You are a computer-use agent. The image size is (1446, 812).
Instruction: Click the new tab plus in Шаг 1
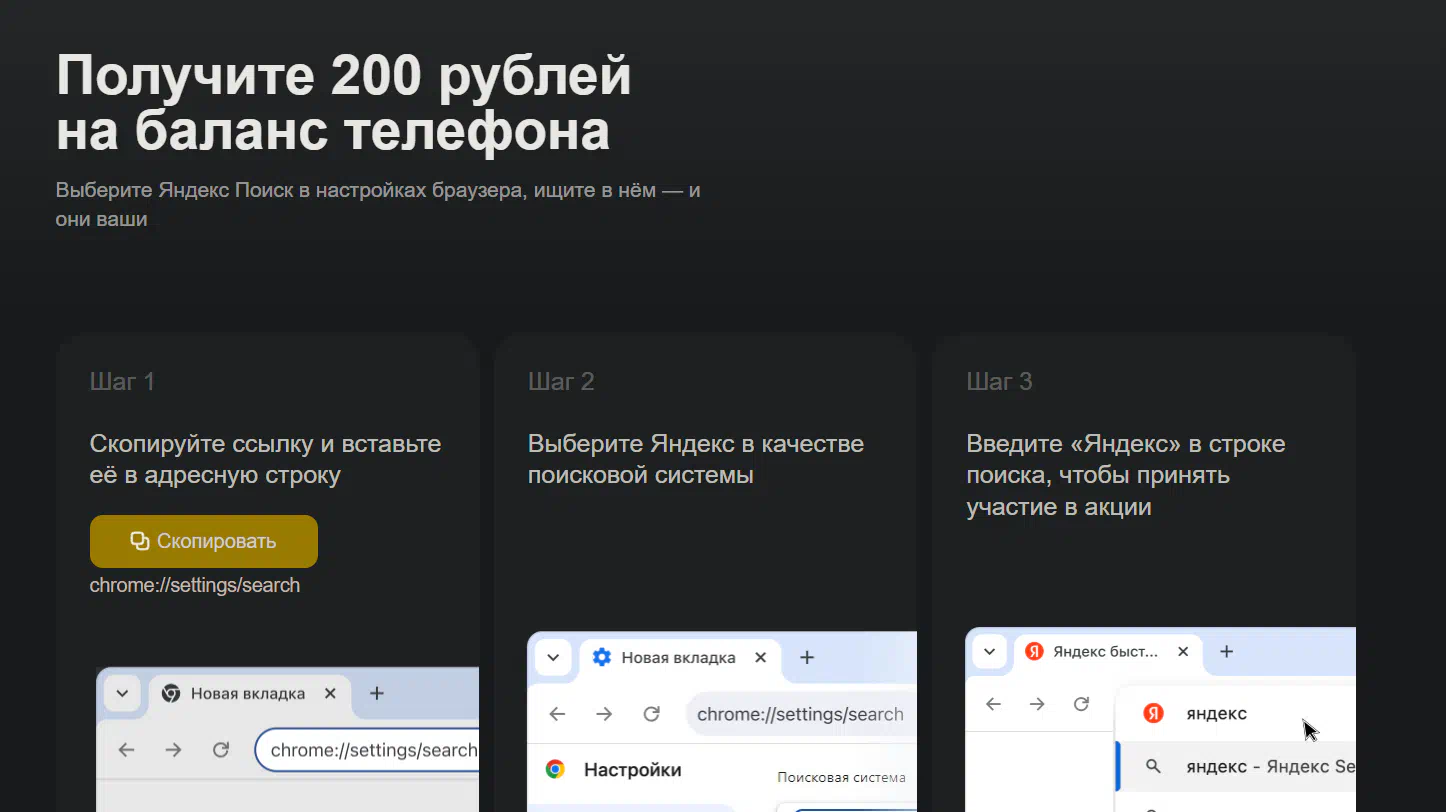(376, 693)
